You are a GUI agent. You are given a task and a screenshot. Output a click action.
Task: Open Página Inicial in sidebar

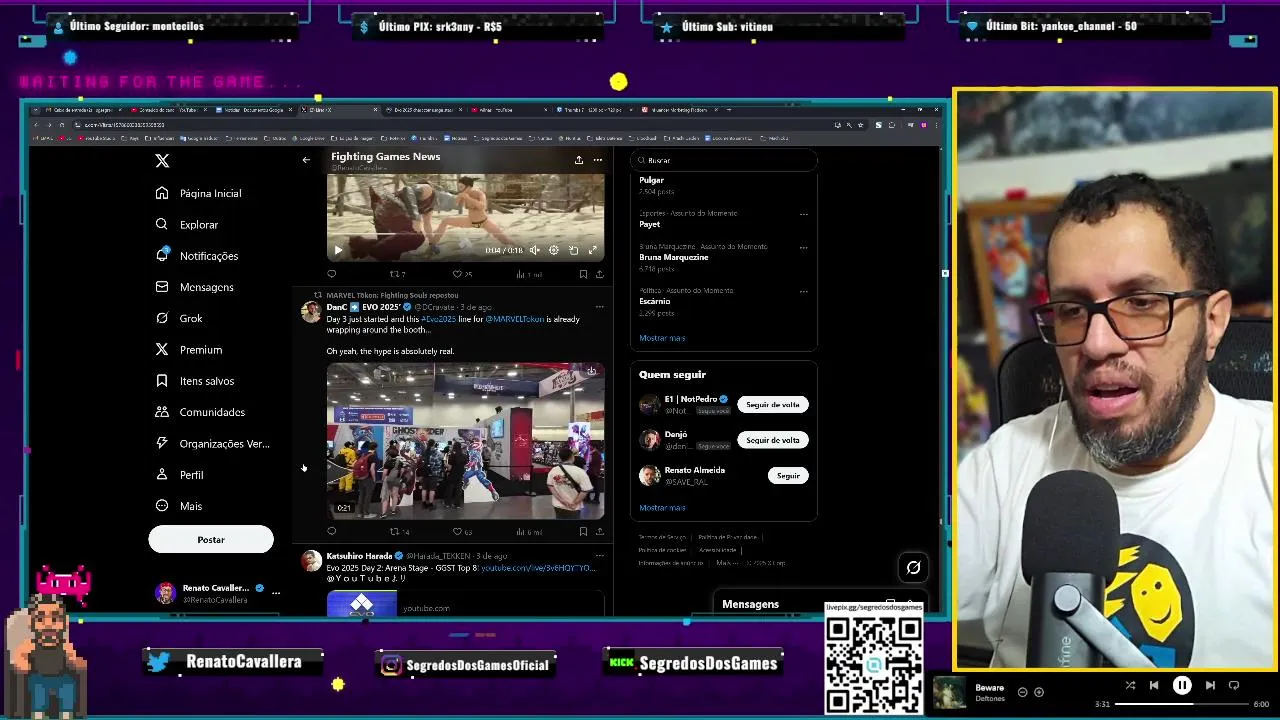point(199,193)
